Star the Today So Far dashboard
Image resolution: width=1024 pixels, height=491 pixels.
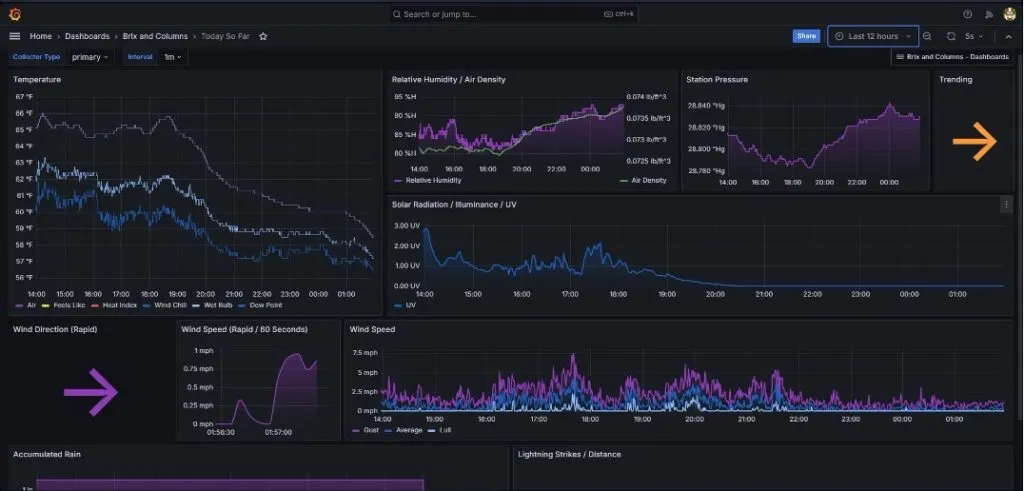(x=263, y=36)
